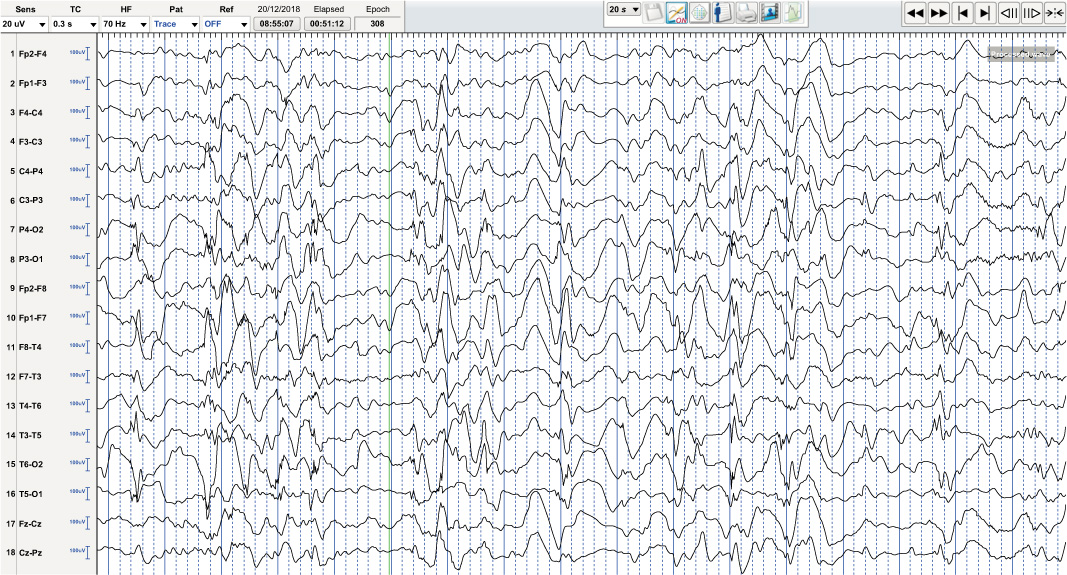
Task: Select channel label T3-T5
Action: pyautogui.click(x=30, y=435)
